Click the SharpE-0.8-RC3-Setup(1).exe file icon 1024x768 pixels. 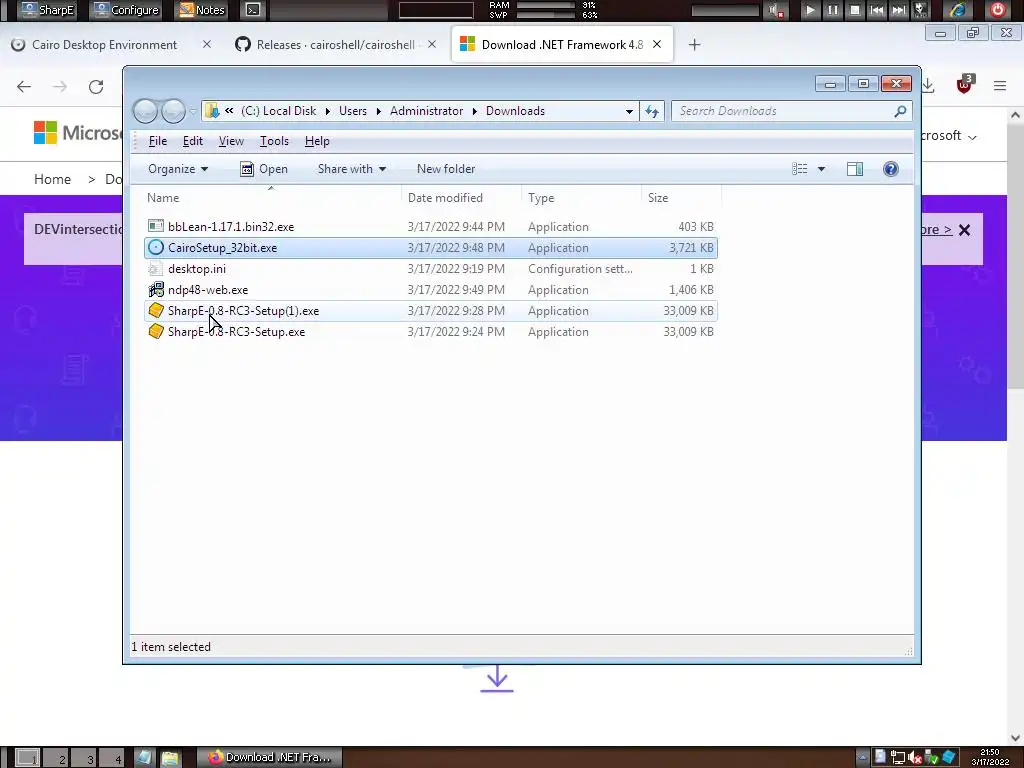click(x=155, y=310)
